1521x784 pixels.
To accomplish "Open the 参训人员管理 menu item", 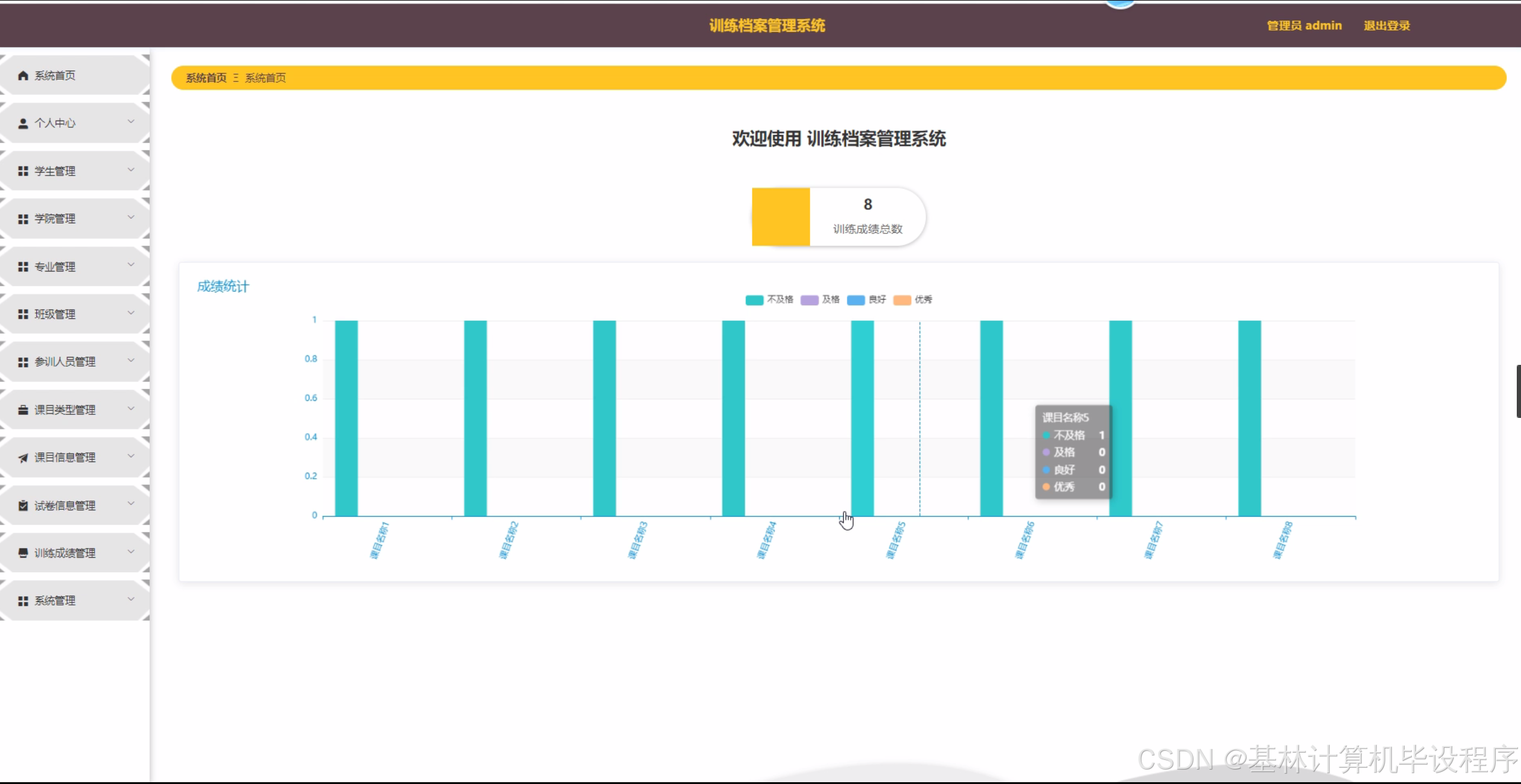I will [65, 362].
